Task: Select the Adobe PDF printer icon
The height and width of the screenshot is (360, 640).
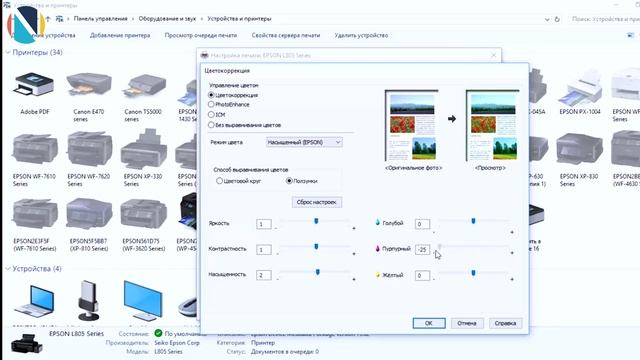Action: [x=34, y=85]
